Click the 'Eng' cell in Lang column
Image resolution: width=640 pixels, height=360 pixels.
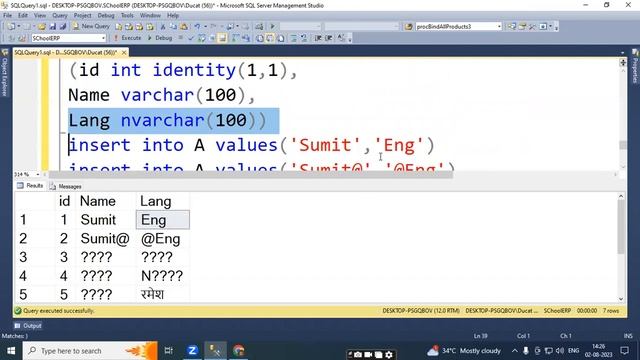tap(162, 220)
